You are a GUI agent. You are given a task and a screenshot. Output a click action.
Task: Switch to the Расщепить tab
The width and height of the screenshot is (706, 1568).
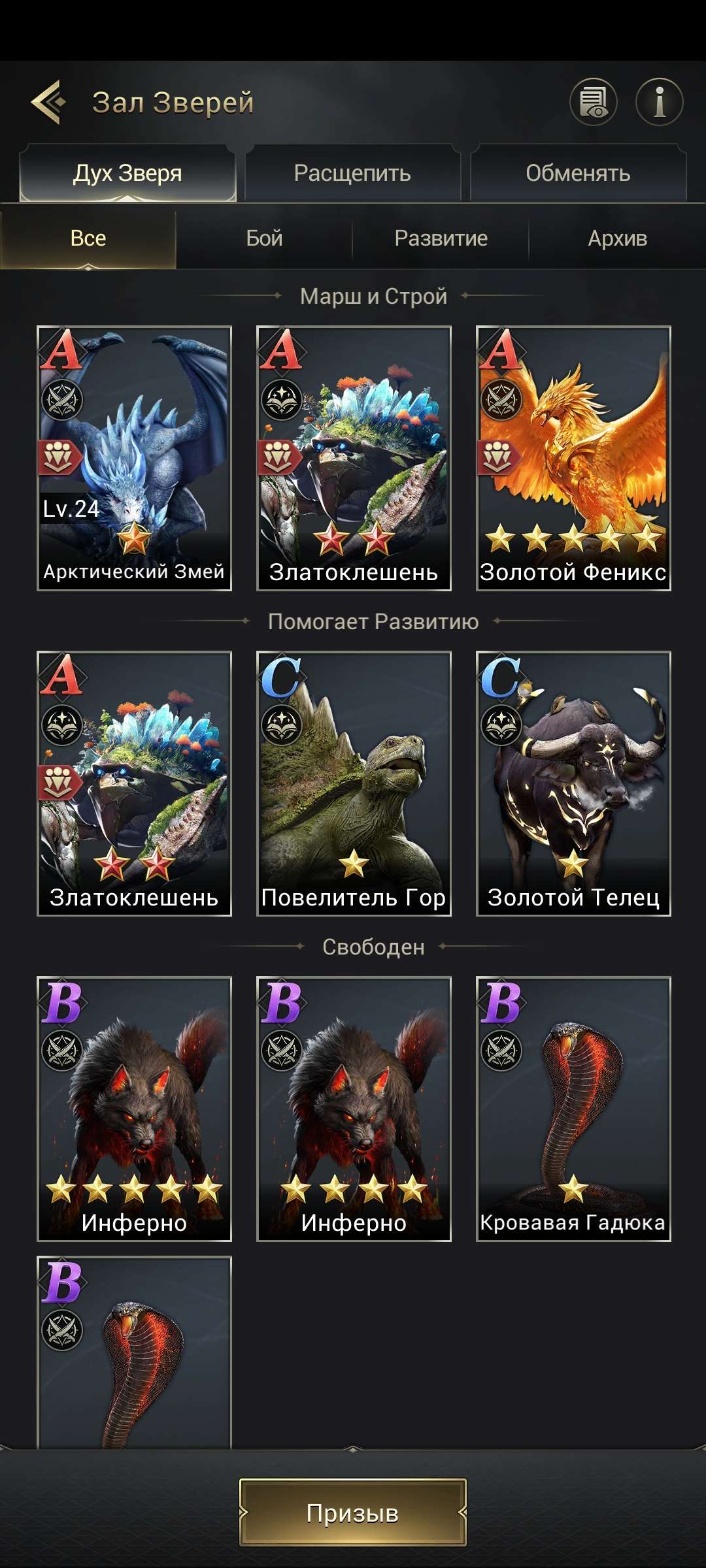tap(352, 173)
